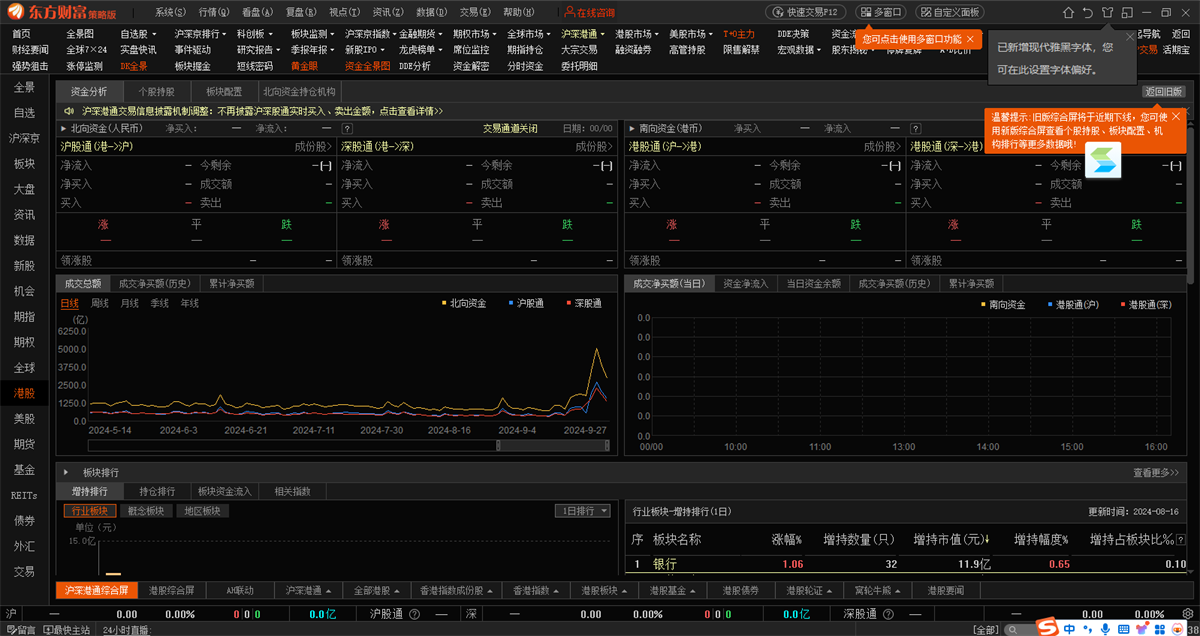Click right handle of chart range slider
1200x636 pixels.
point(609,445)
